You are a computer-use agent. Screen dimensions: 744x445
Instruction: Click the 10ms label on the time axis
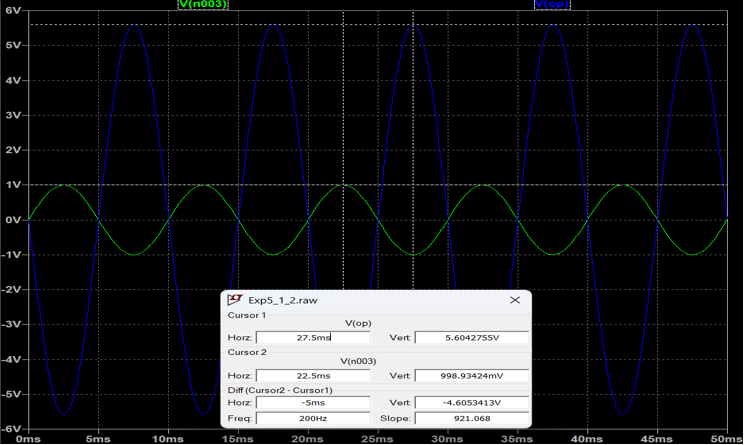coord(169,438)
